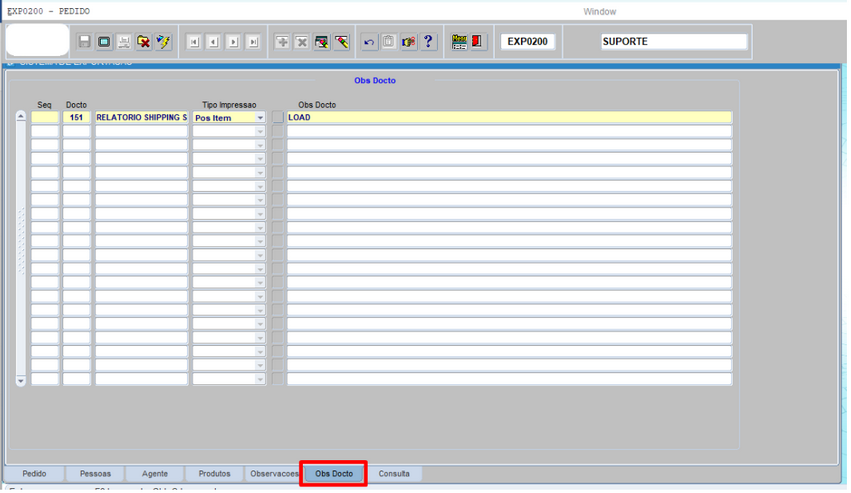Click small button beside LOAD Obs Docto field
The height and width of the screenshot is (493, 851).
tap(278, 118)
